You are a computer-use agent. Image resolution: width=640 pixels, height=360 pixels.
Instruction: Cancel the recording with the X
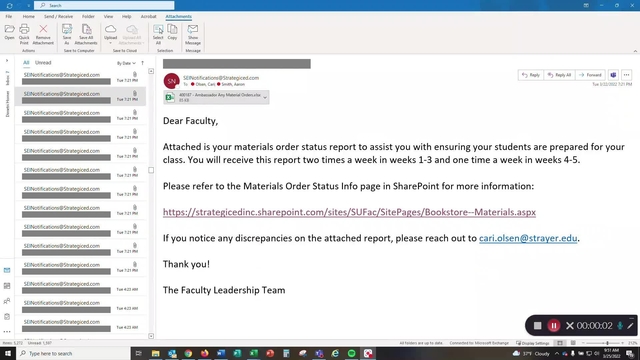coord(570,325)
